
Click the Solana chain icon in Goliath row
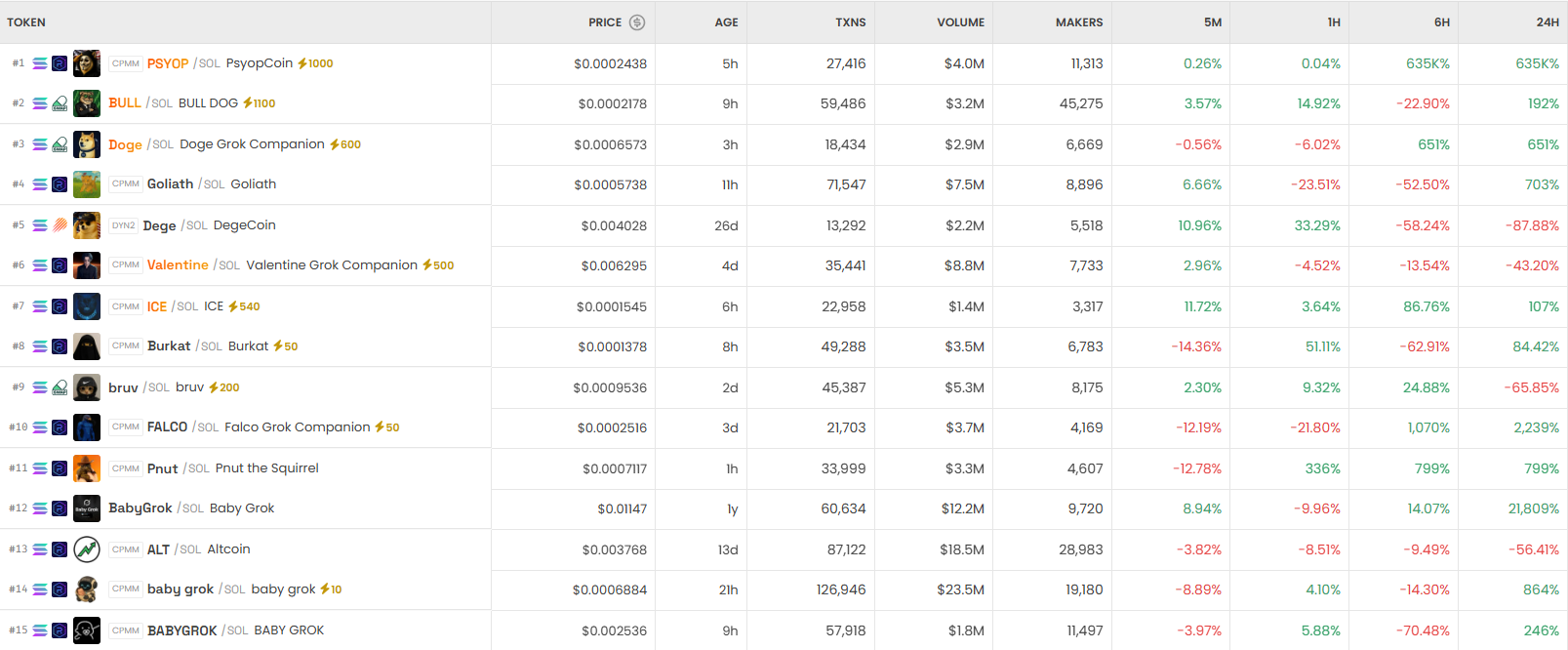40,184
